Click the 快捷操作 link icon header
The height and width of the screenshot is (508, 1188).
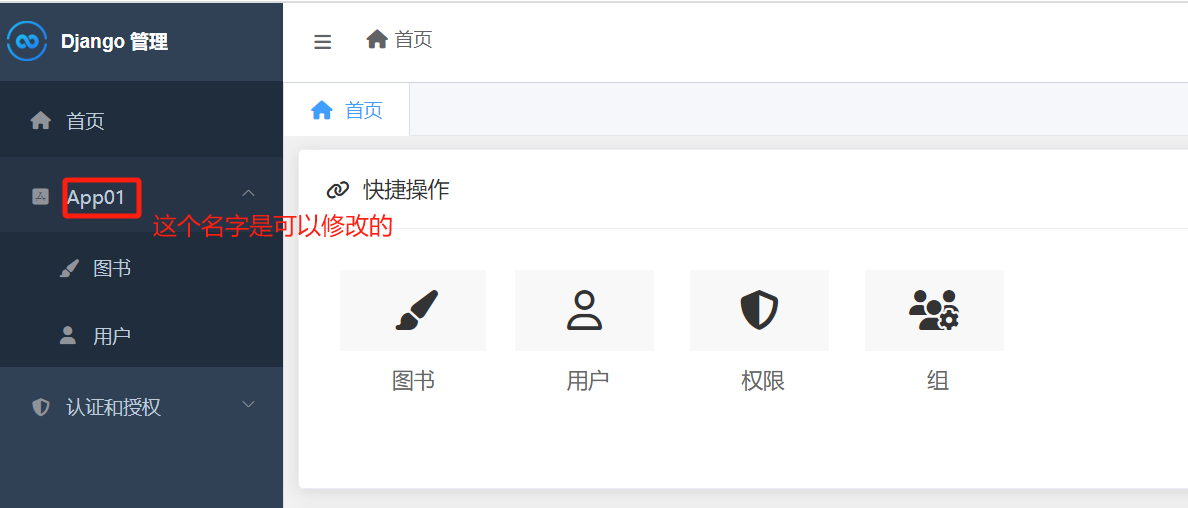click(338, 190)
